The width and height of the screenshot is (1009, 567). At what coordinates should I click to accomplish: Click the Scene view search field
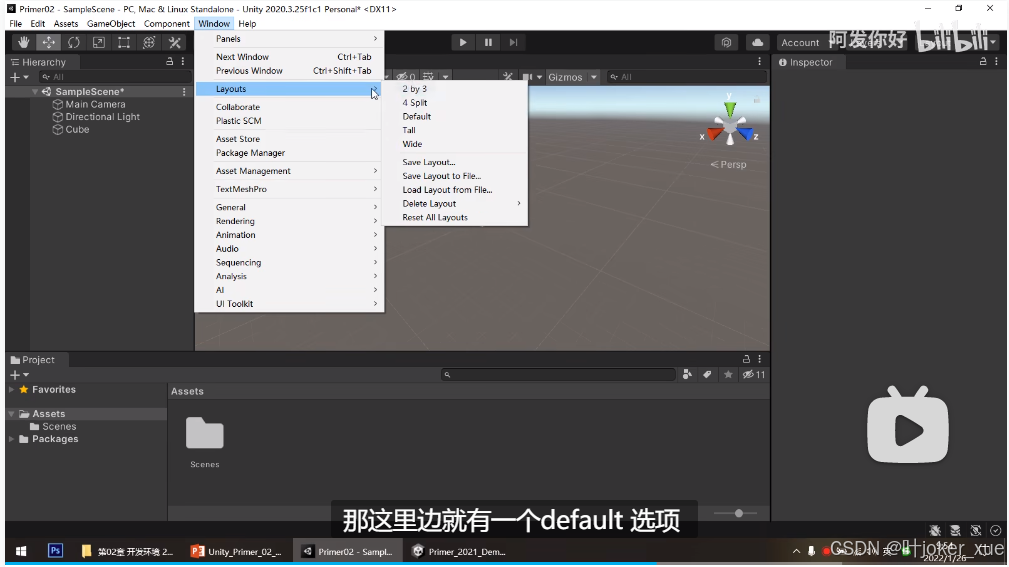[x=687, y=77]
